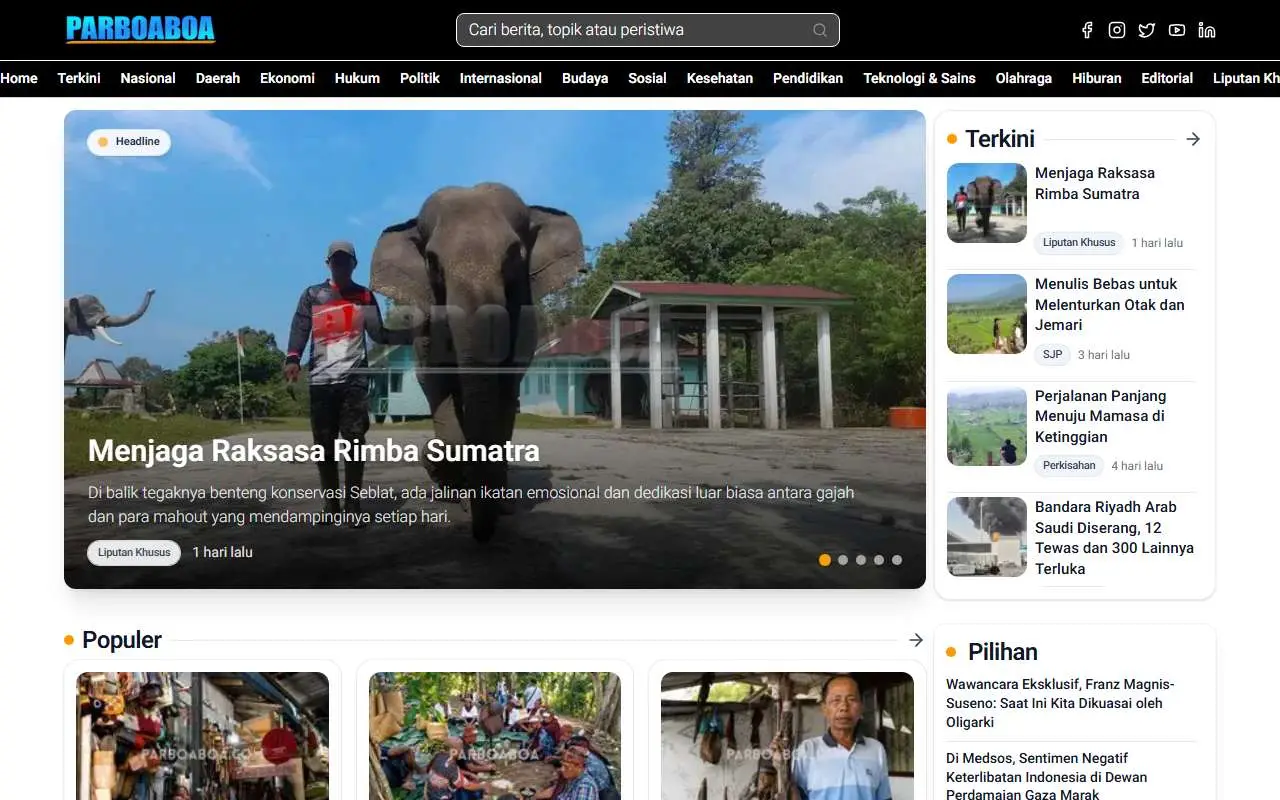Go to the Nasional menu section

148,78
